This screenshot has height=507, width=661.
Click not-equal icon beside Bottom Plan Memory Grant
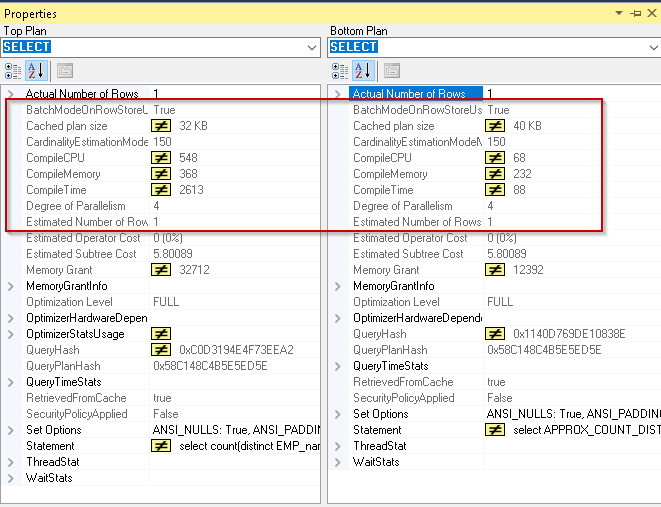tap(494, 270)
